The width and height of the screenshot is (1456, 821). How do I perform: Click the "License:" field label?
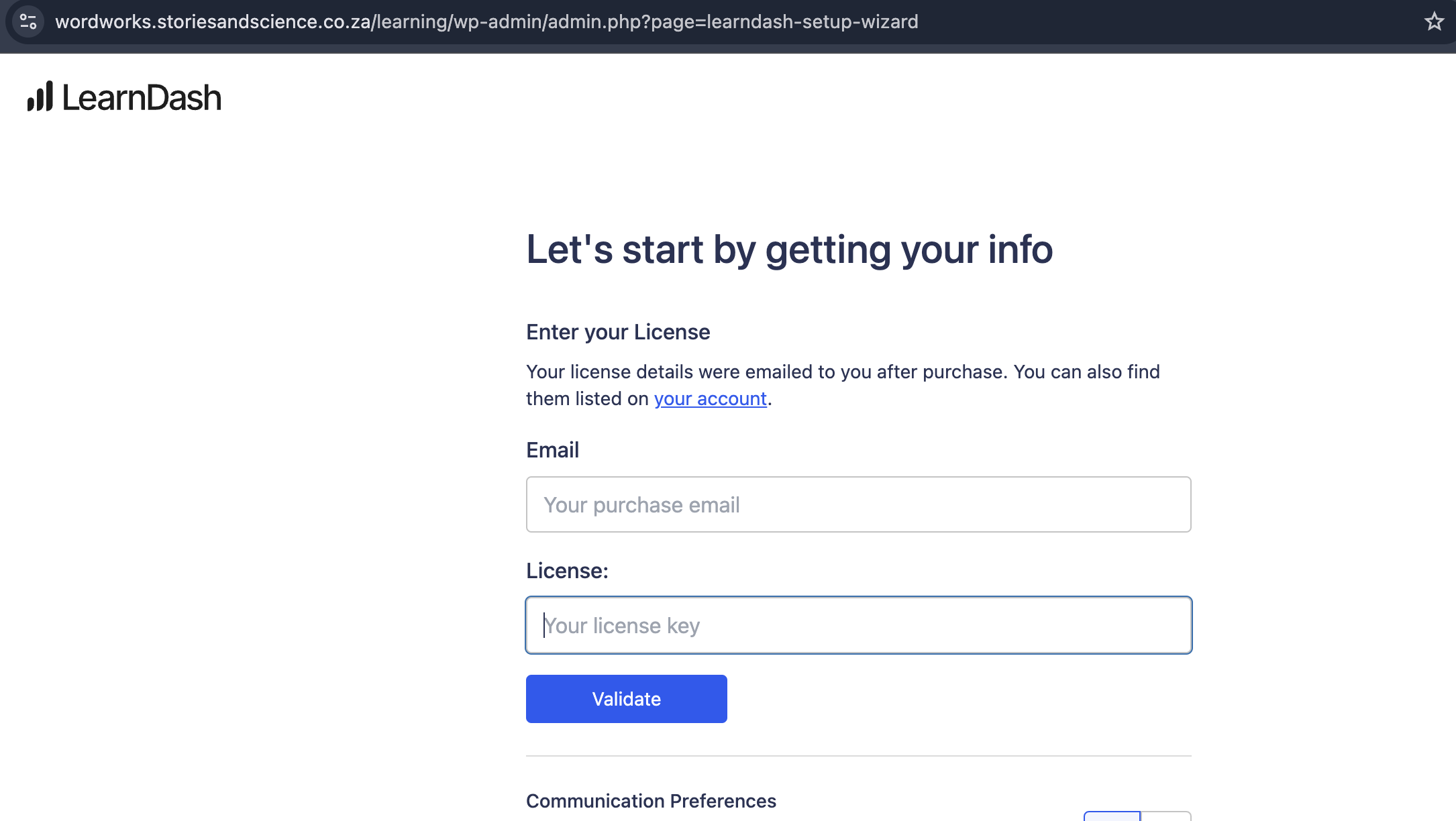click(x=567, y=571)
